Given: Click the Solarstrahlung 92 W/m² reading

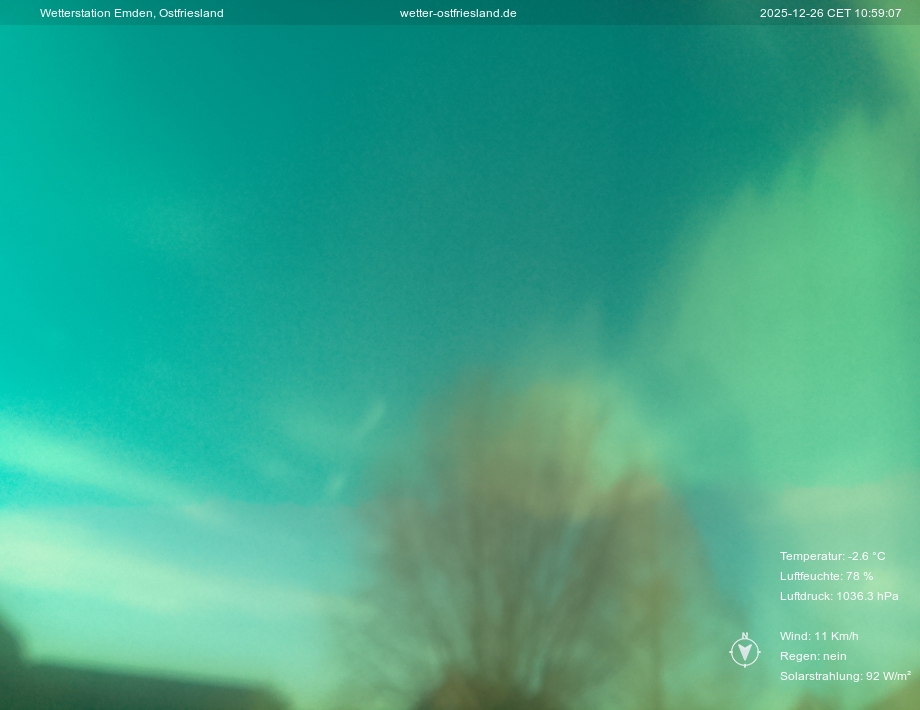Looking at the screenshot, I should pyautogui.click(x=845, y=676).
